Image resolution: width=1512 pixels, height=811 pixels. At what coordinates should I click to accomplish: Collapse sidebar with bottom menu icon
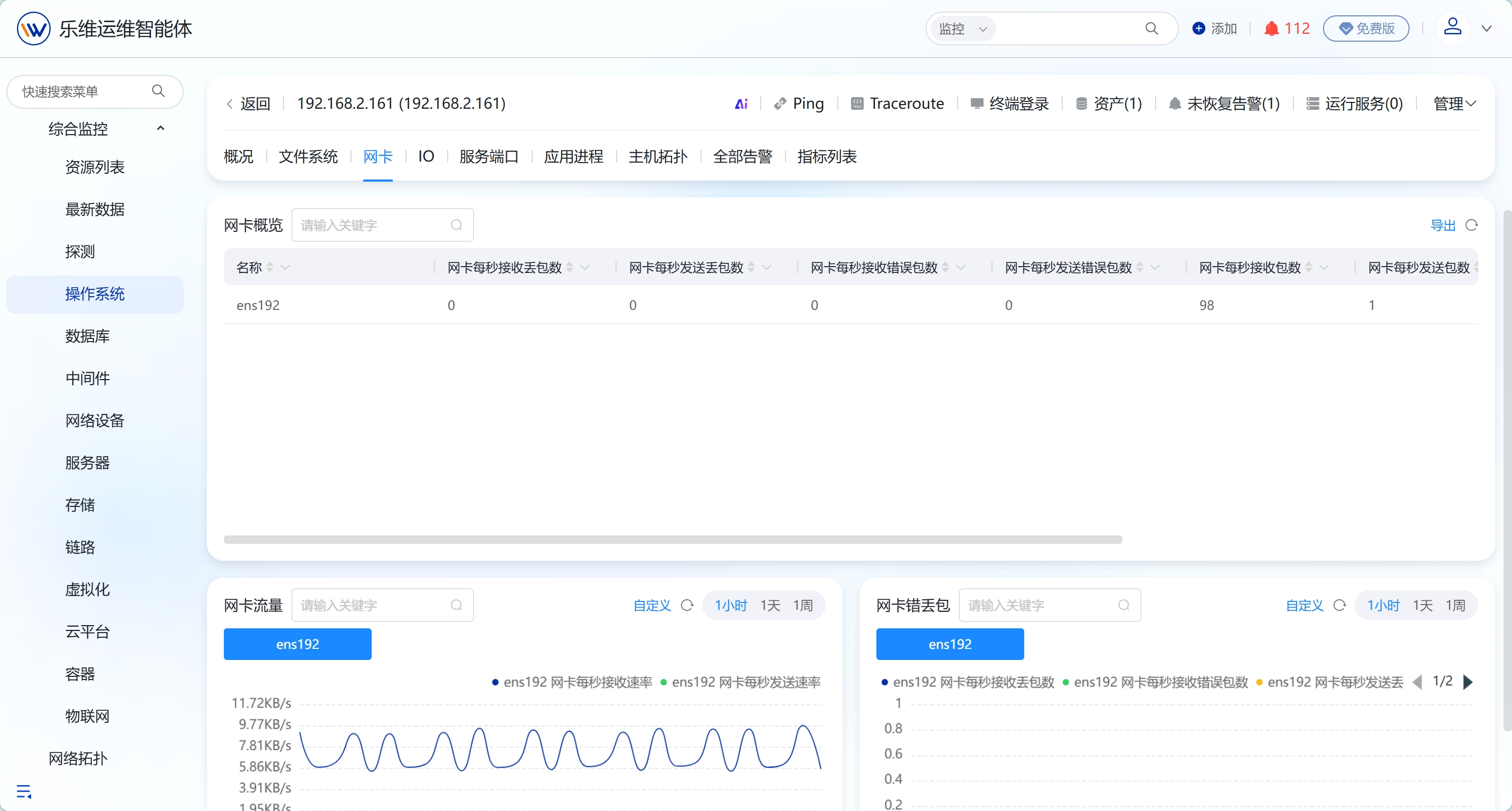[x=23, y=791]
